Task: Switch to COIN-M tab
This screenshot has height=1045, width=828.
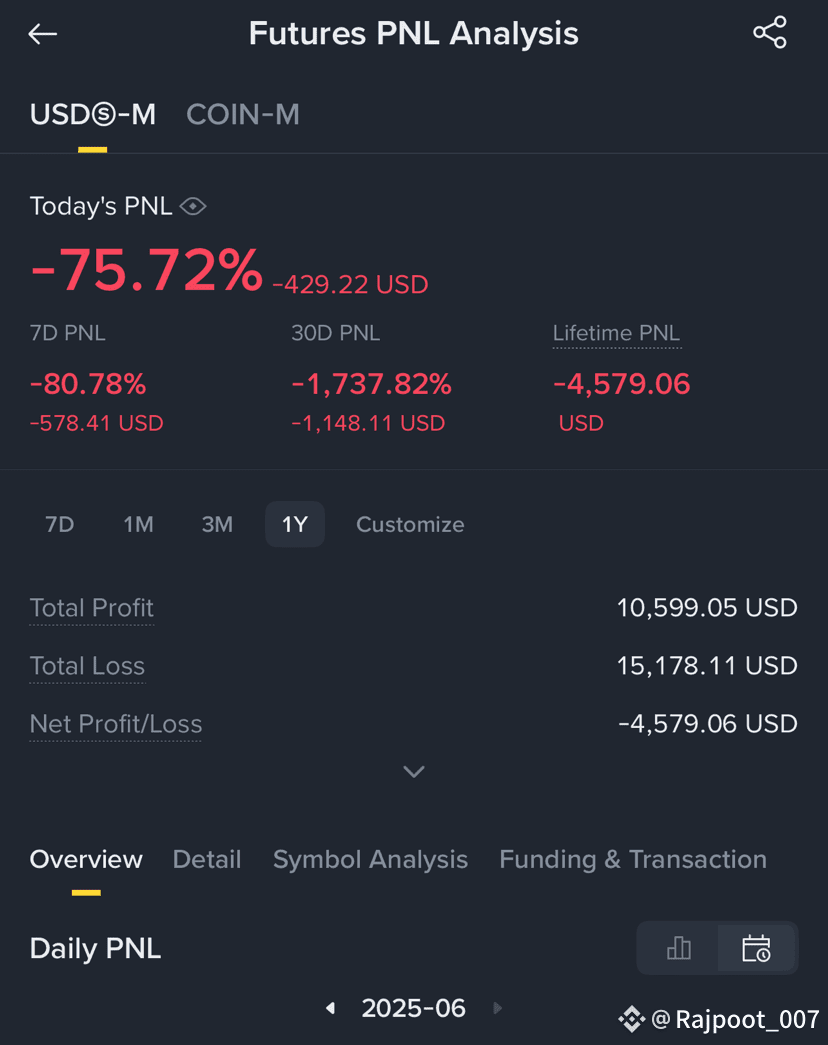Action: [243, 115]
